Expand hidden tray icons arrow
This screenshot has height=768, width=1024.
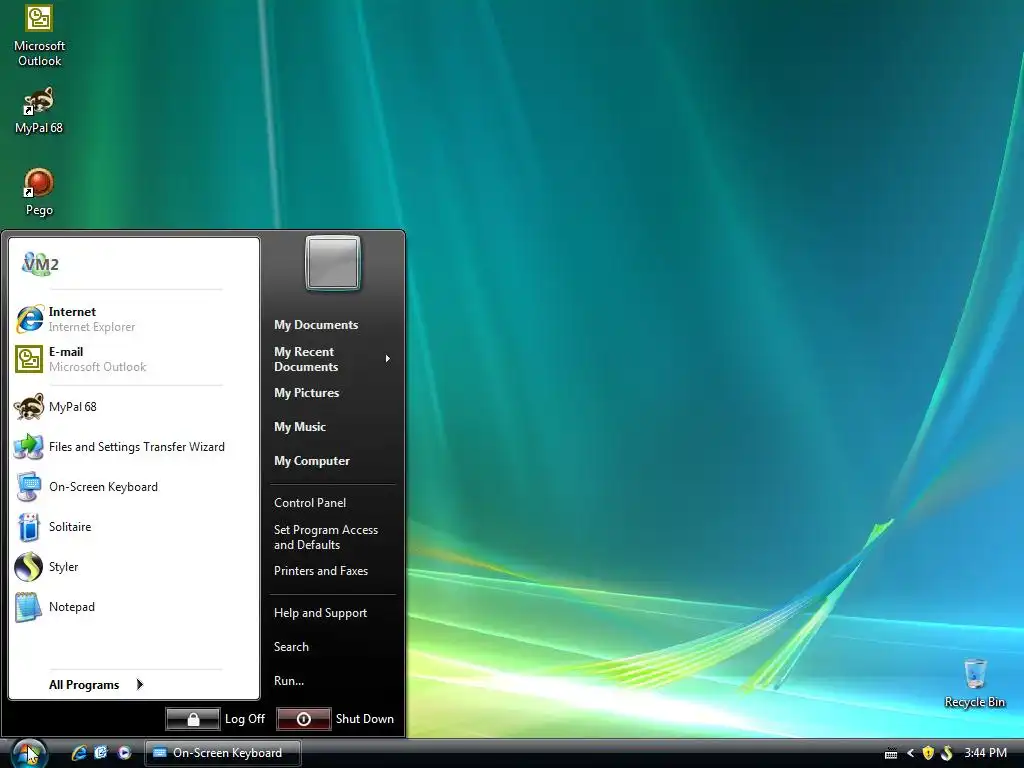(x=910, y=753)
